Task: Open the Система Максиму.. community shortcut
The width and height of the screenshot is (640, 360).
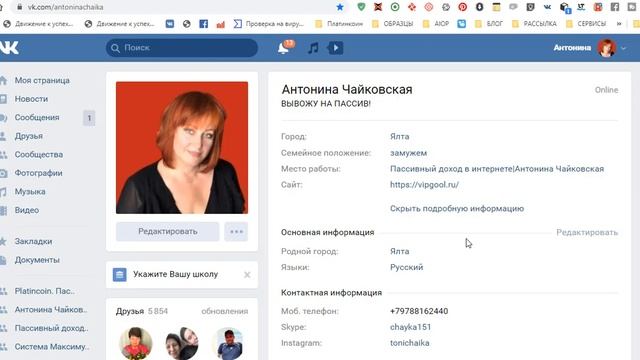Action: (x=52, y=347)
